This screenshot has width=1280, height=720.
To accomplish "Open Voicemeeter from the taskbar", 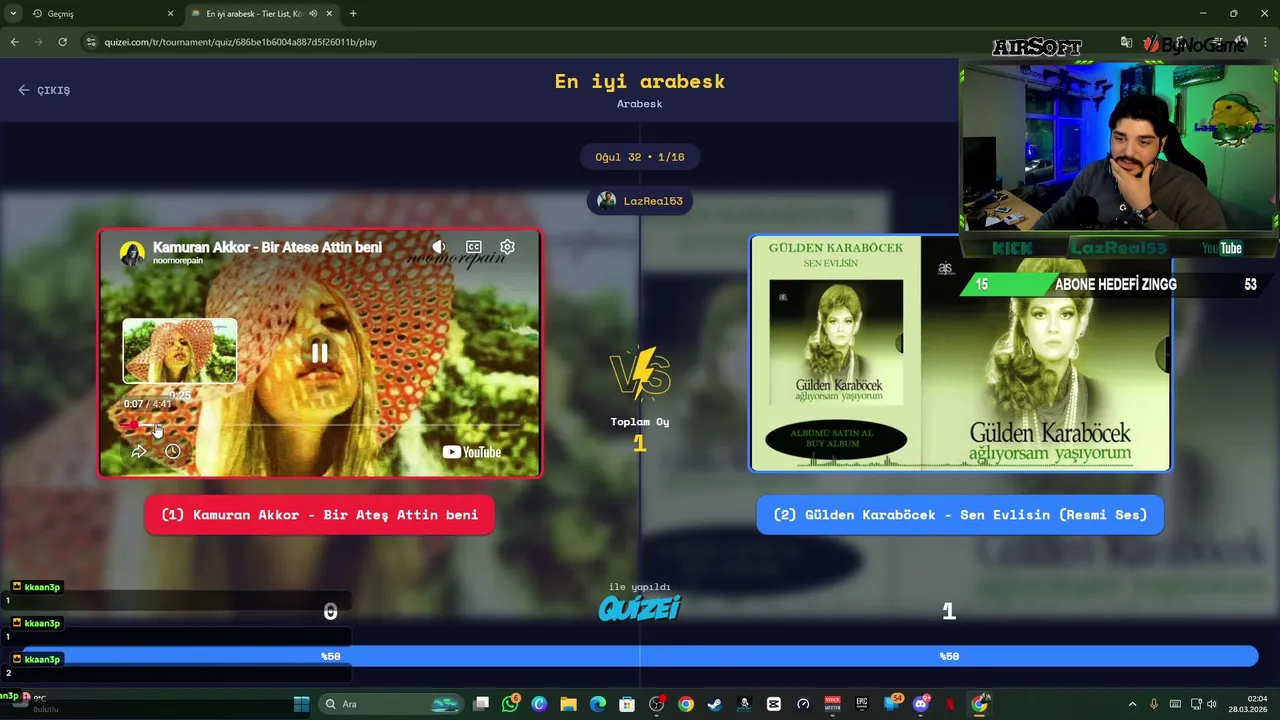I will tap(832, 704).
